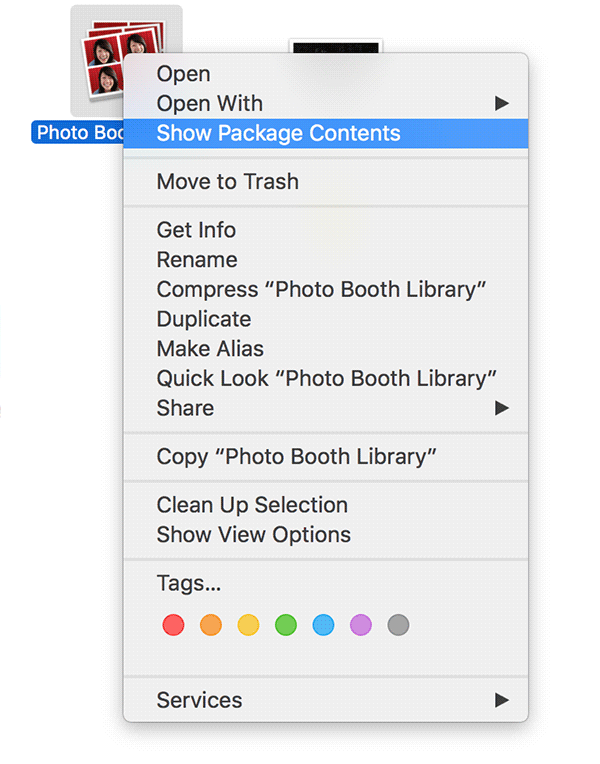
Task: Select the green color tag
Action: click(286, 626)
